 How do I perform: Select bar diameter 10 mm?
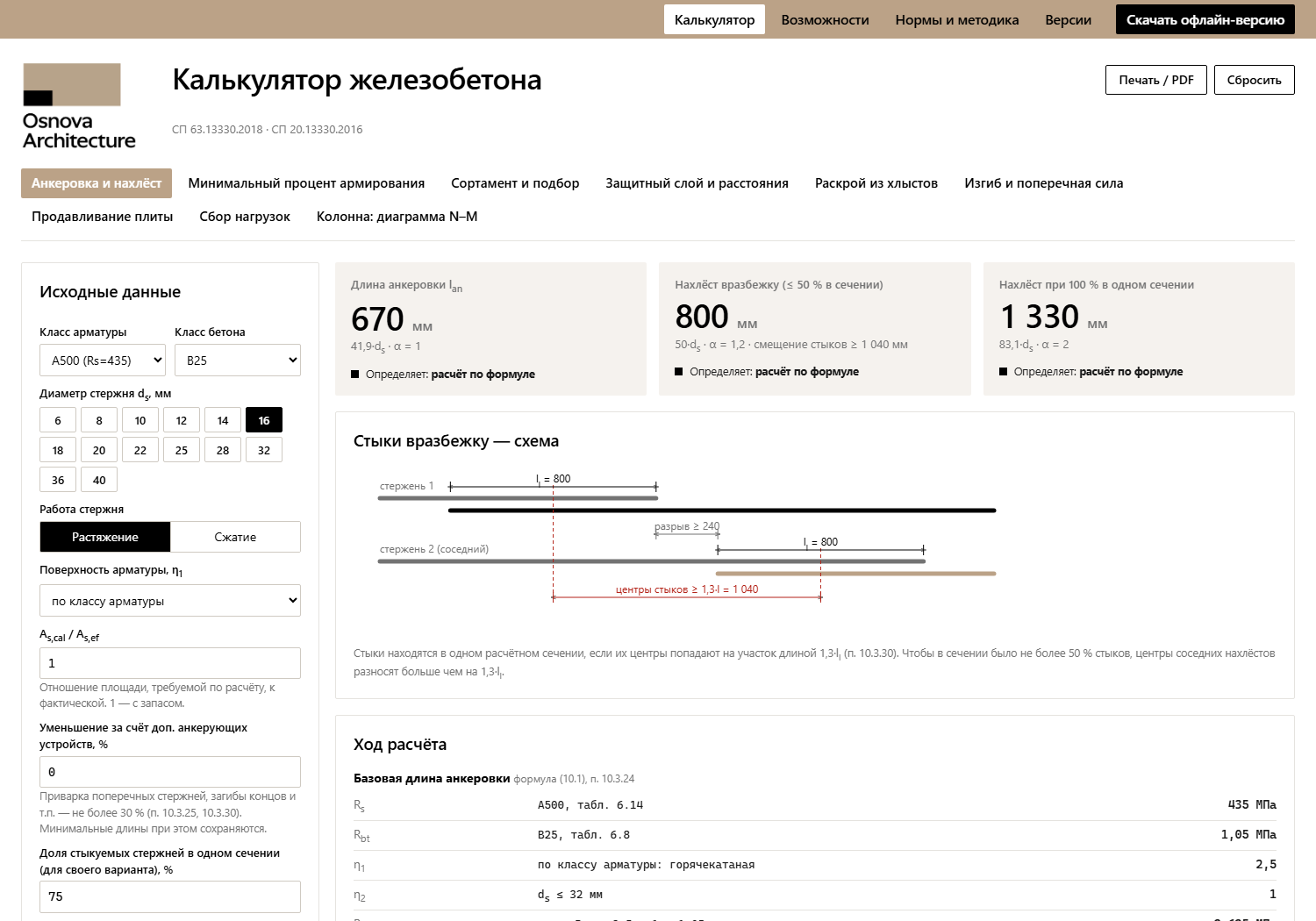coord(140,420)
